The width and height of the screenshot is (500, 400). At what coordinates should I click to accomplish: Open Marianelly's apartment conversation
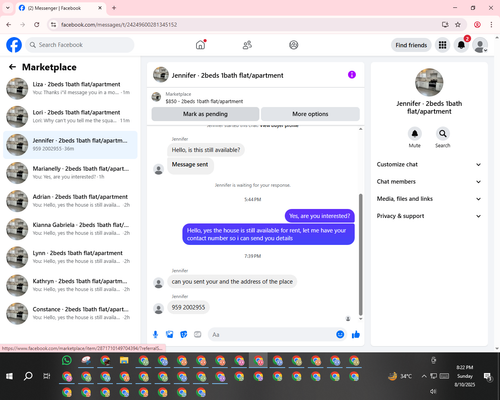pos(70,173)
